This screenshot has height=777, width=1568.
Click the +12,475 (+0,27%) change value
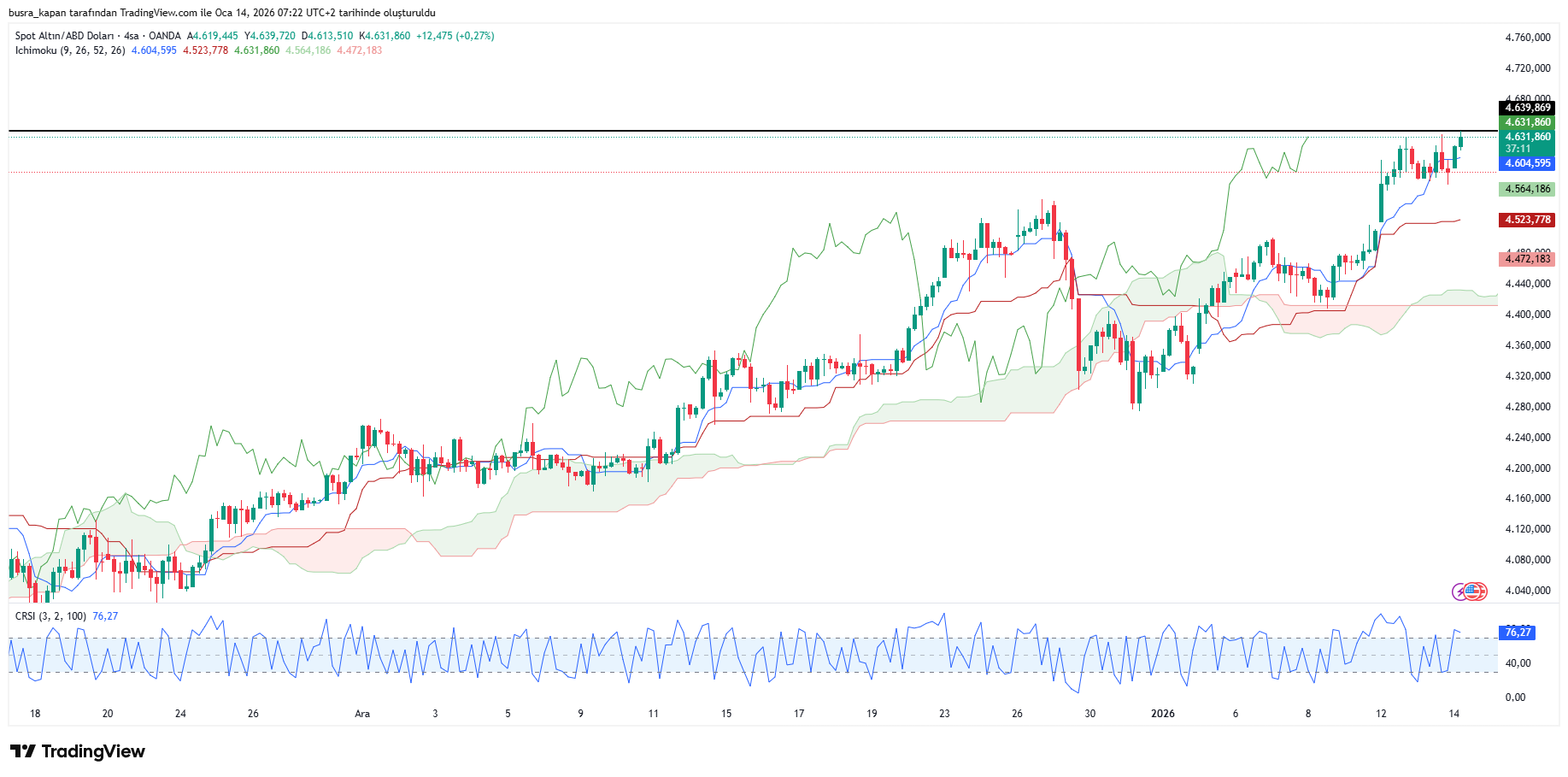(x=455, y=36)
